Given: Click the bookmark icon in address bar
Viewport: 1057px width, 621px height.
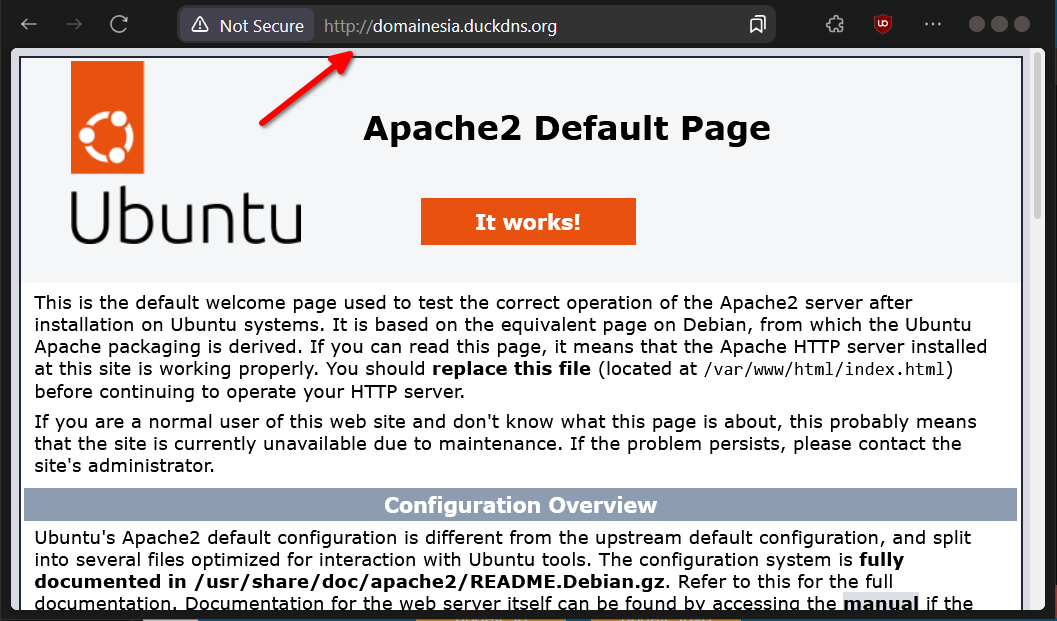Looking at the screenshot, I should tap(758, 25).
